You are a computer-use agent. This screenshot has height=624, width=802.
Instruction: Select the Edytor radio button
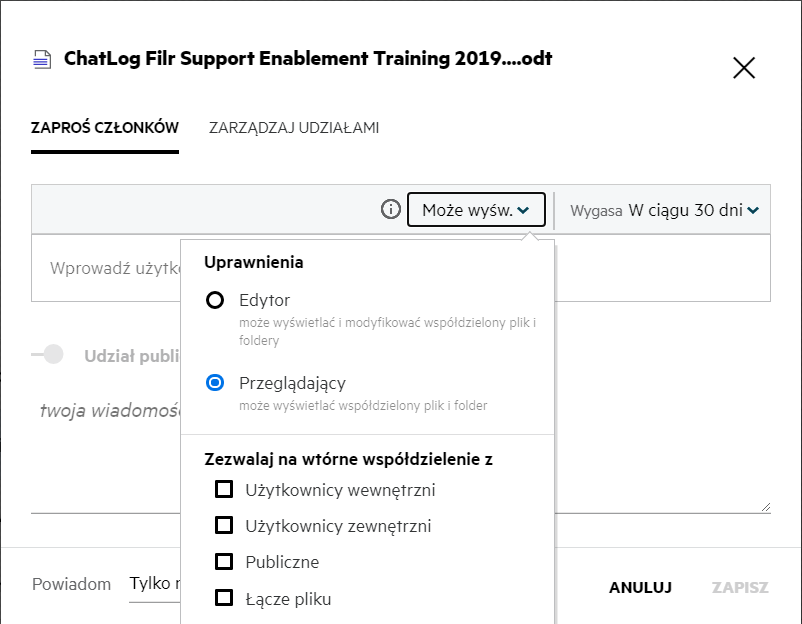click(214, 300)
